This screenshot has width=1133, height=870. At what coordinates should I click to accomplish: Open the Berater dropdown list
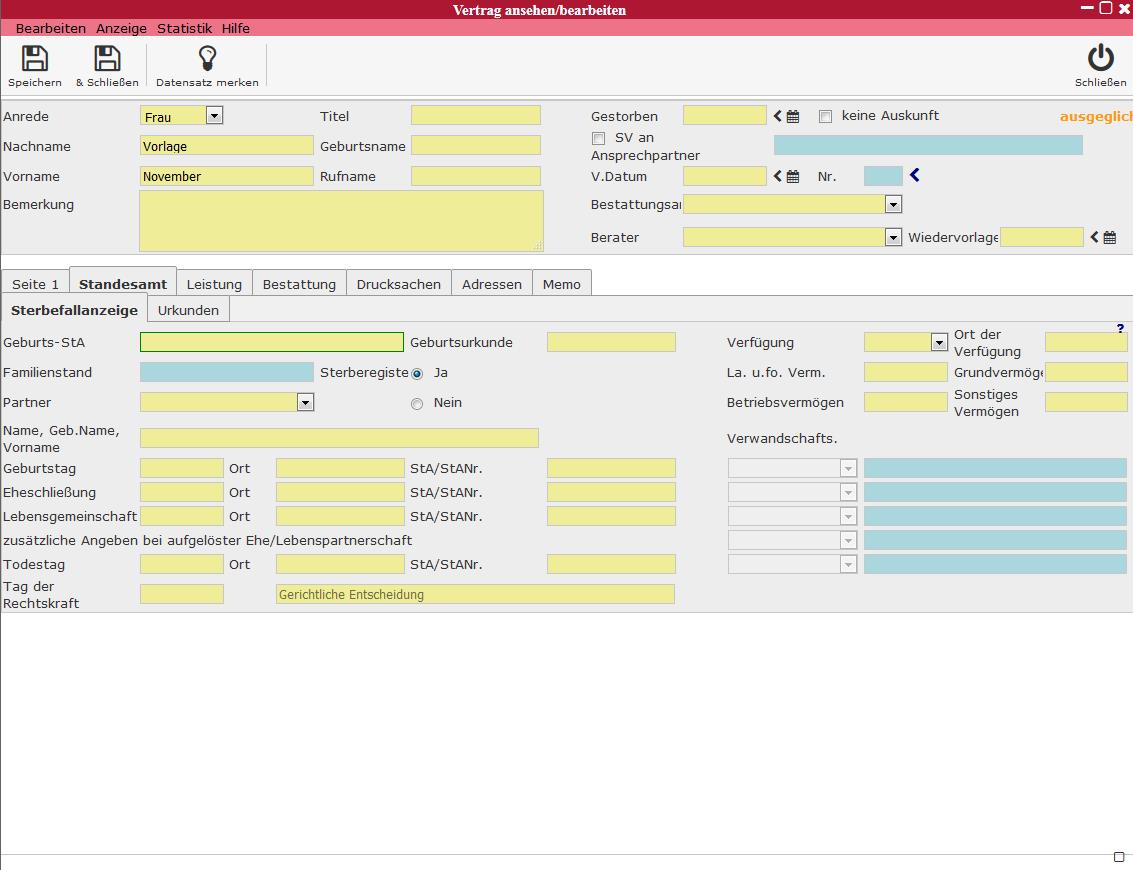click(x=893, y=238)
